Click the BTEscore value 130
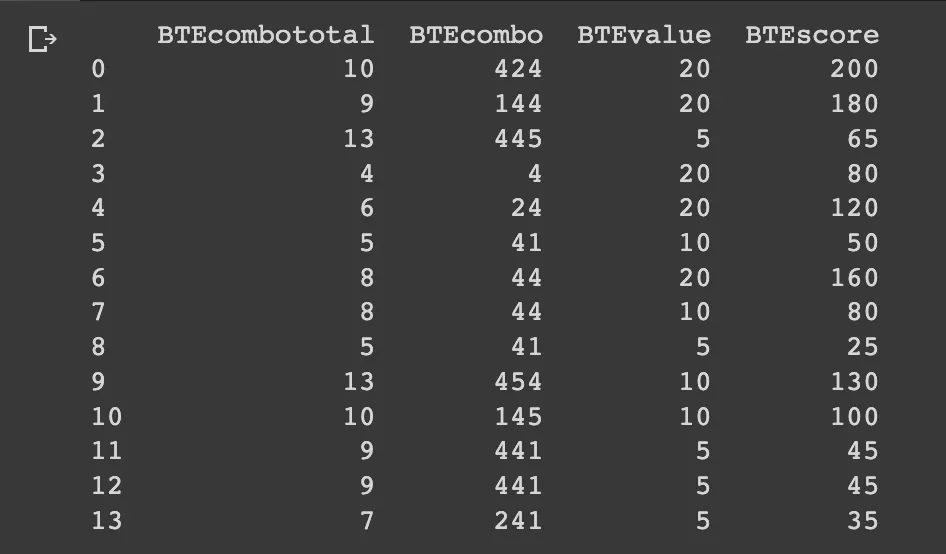Image resolution: width=946 pixels, height=554 pixels. [854, 381]
